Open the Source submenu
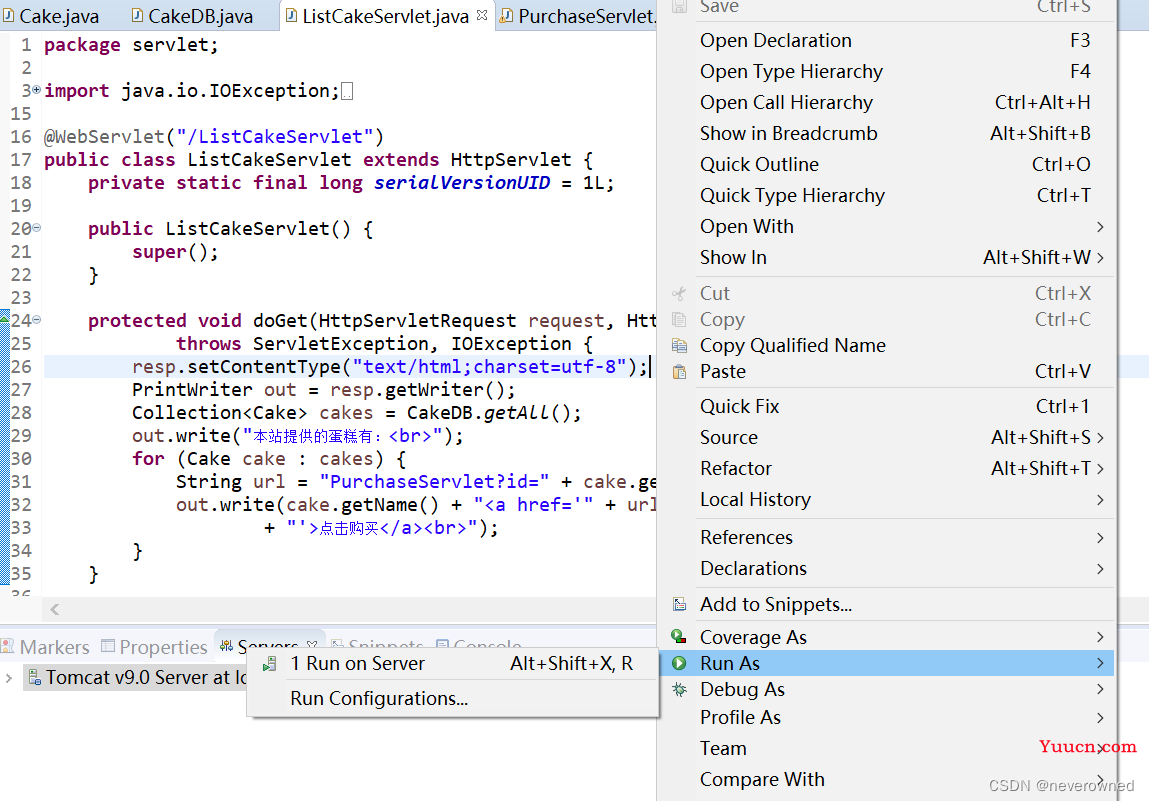 coord(728,437)
